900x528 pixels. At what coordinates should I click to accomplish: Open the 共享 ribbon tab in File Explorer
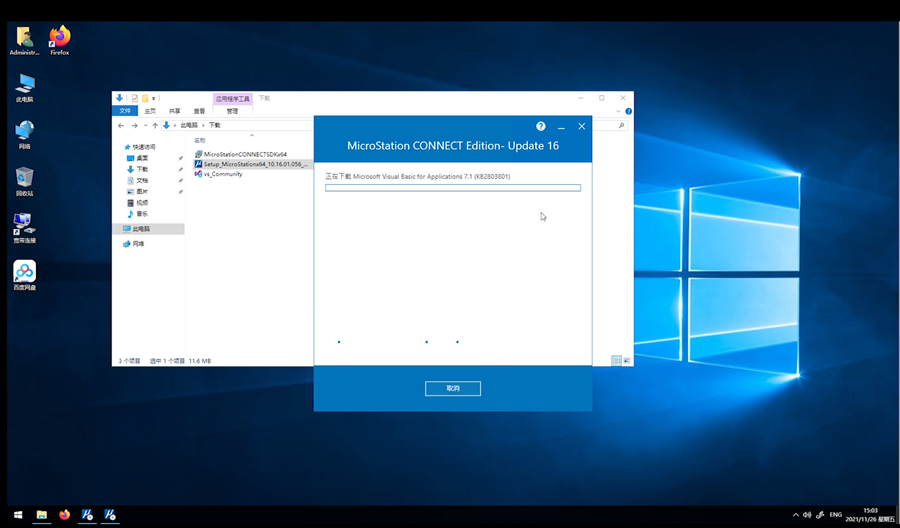(x=174, y=111)
